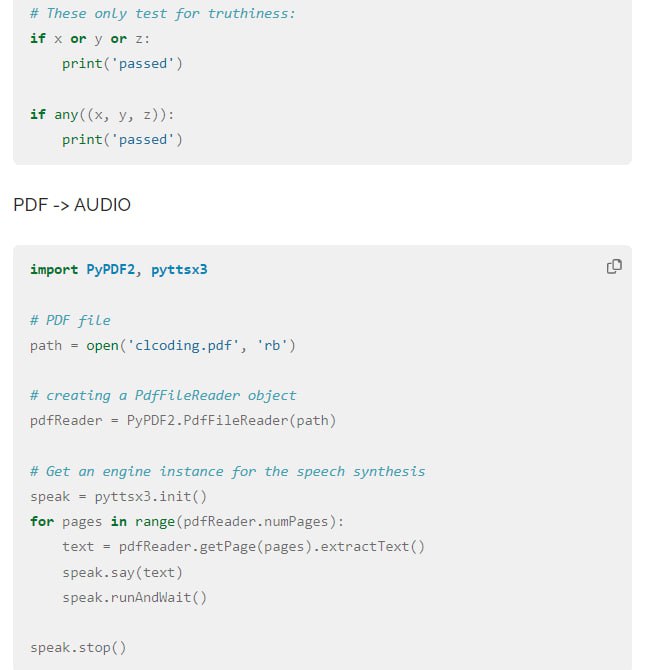The image size is (646, 670).
Task: Click the 'speak.runAndWait()' line
Action: (x=135, y=597)
